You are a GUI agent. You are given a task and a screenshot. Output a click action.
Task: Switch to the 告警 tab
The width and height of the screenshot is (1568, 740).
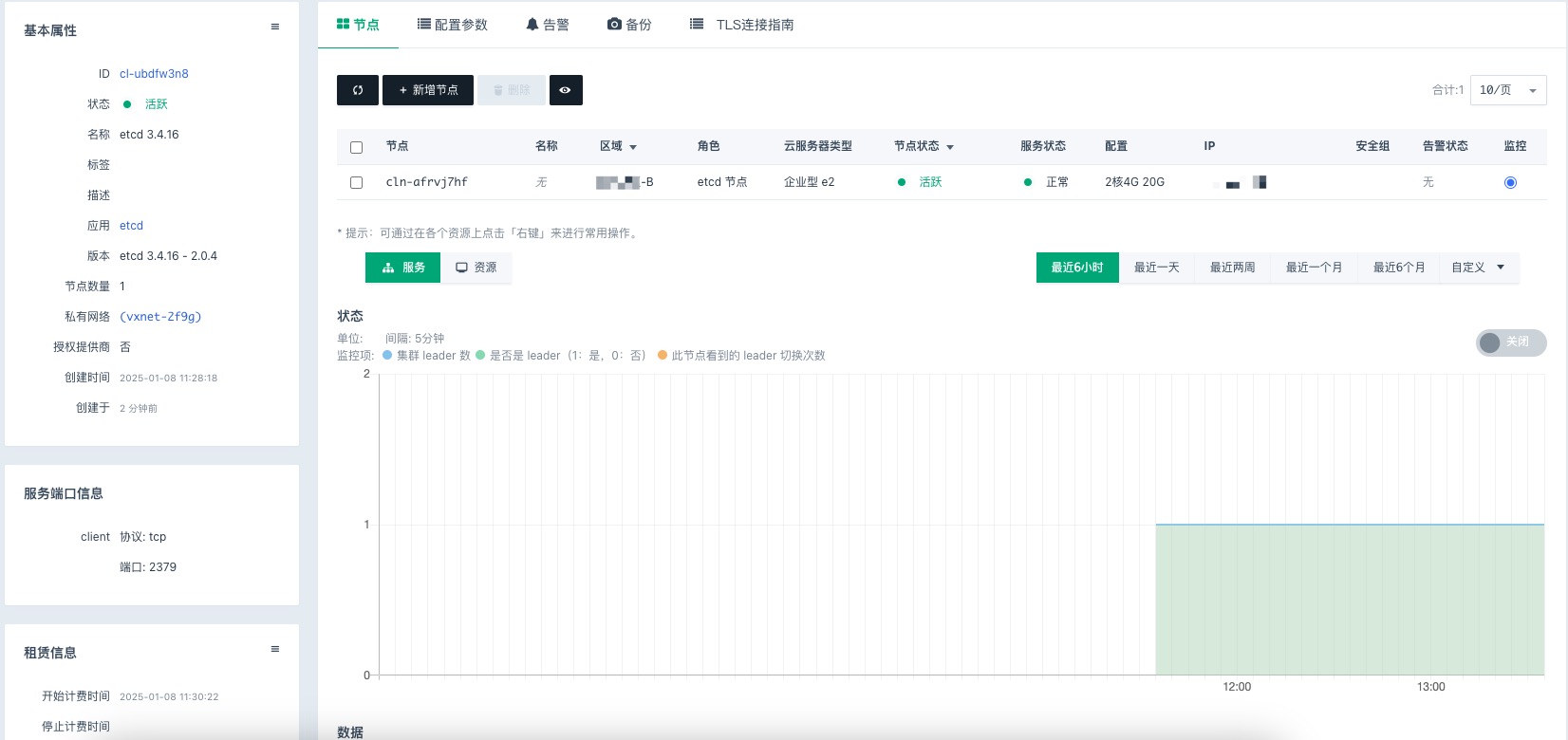(548, 25)
